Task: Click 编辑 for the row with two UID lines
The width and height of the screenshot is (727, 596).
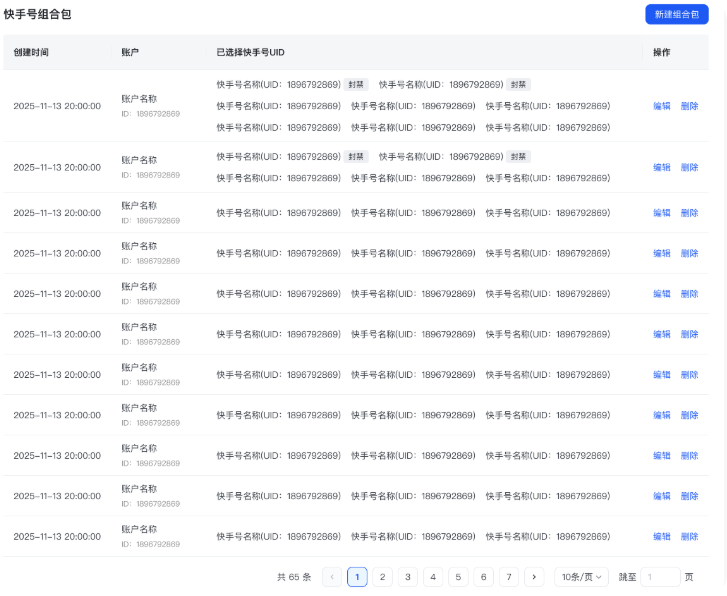Action: 662,167
